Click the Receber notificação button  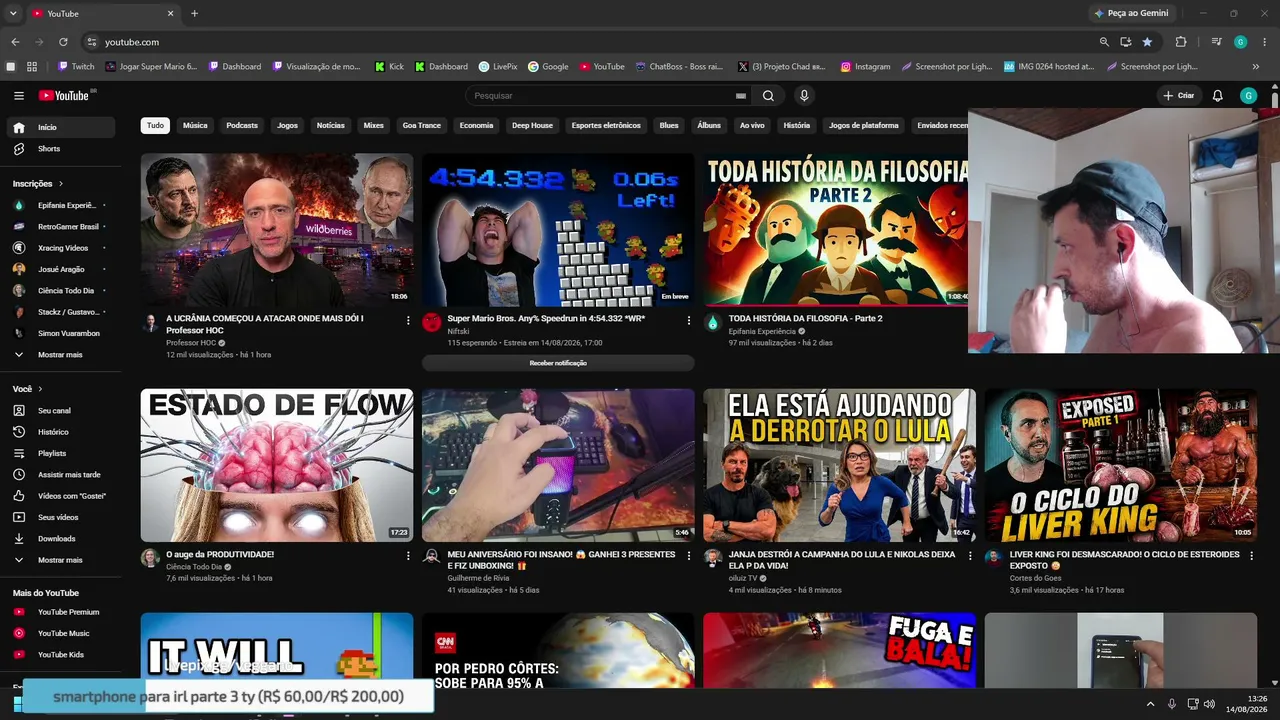[x=558, y=363]
